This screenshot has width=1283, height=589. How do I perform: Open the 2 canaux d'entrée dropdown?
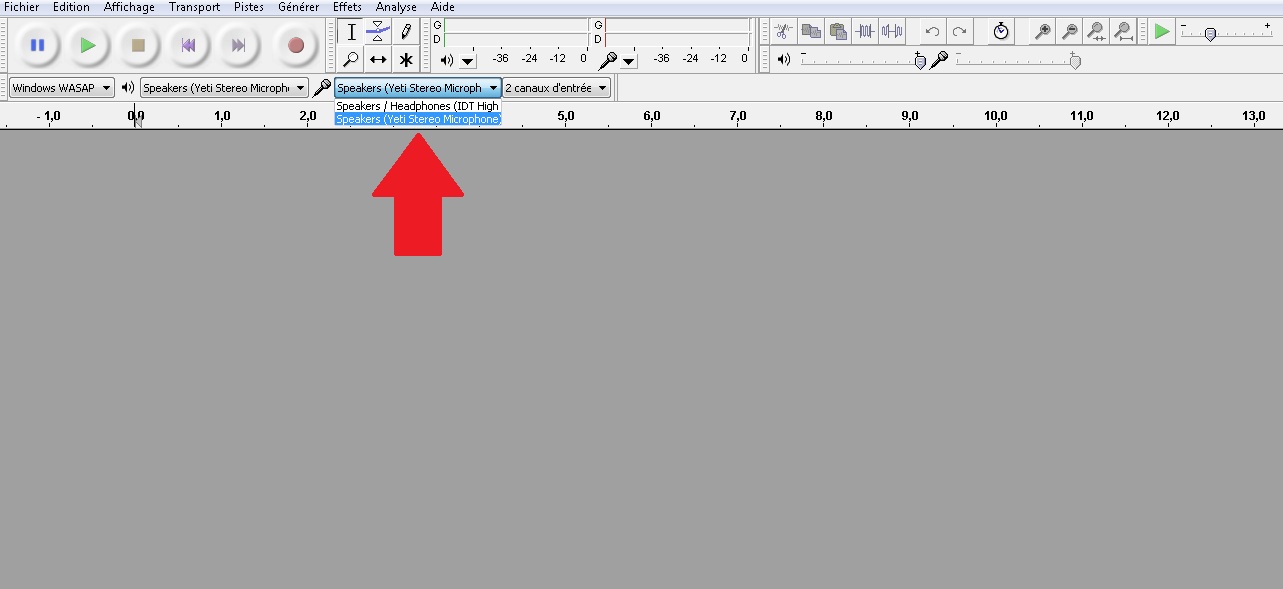click(x=556, y=88)
